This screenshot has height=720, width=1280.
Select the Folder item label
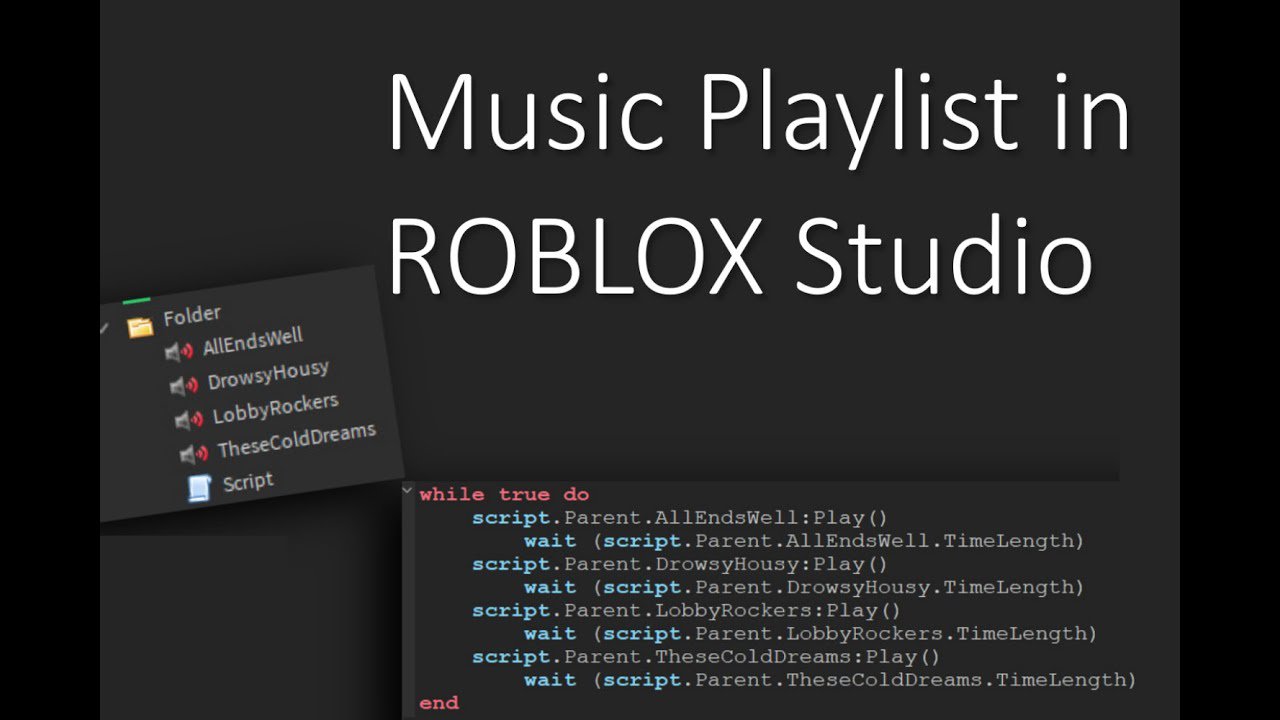pyautogui.click(x=191, y=316)
